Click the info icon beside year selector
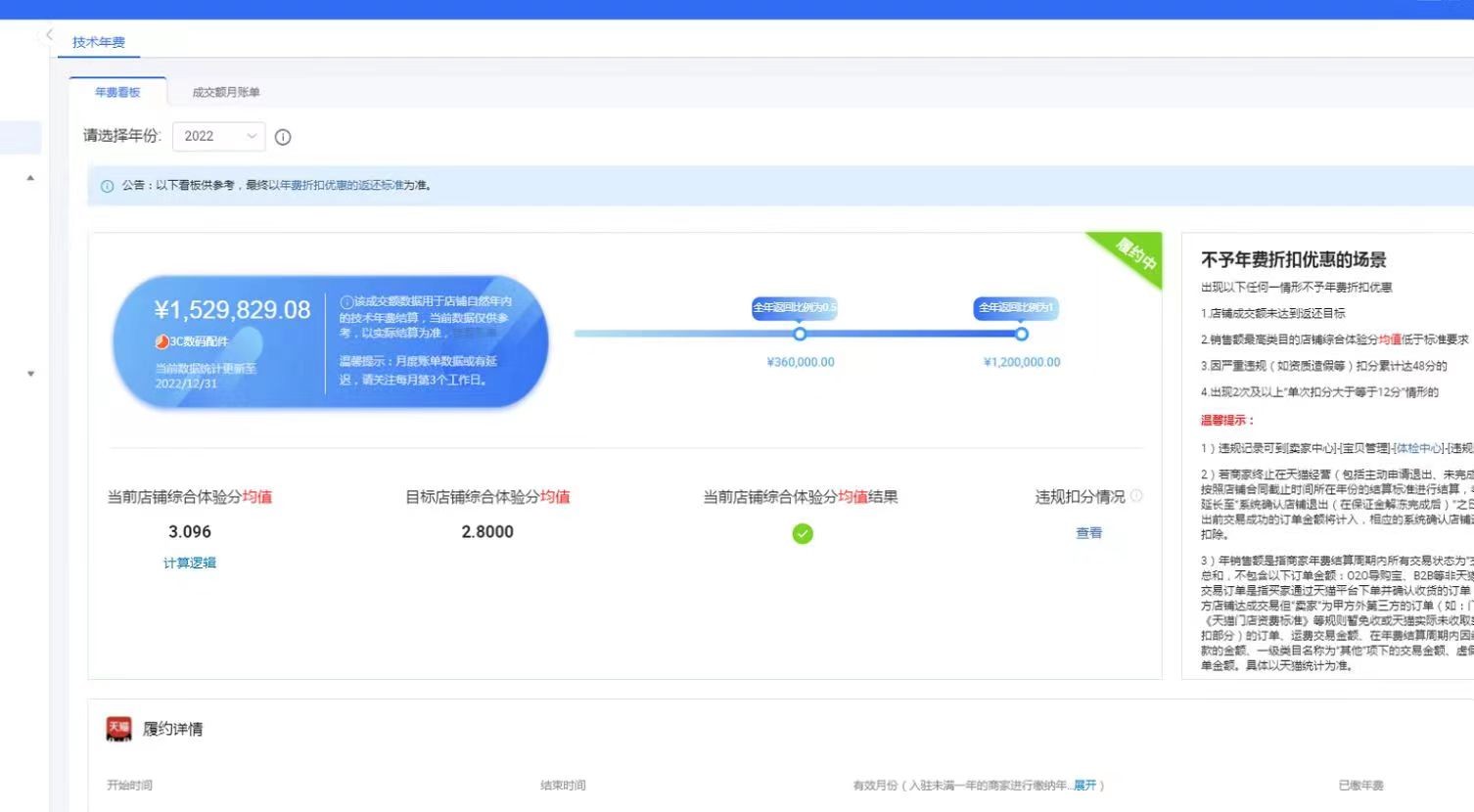Image resolution: width=1474 pixels, height=812 pixels. point(283,137)
